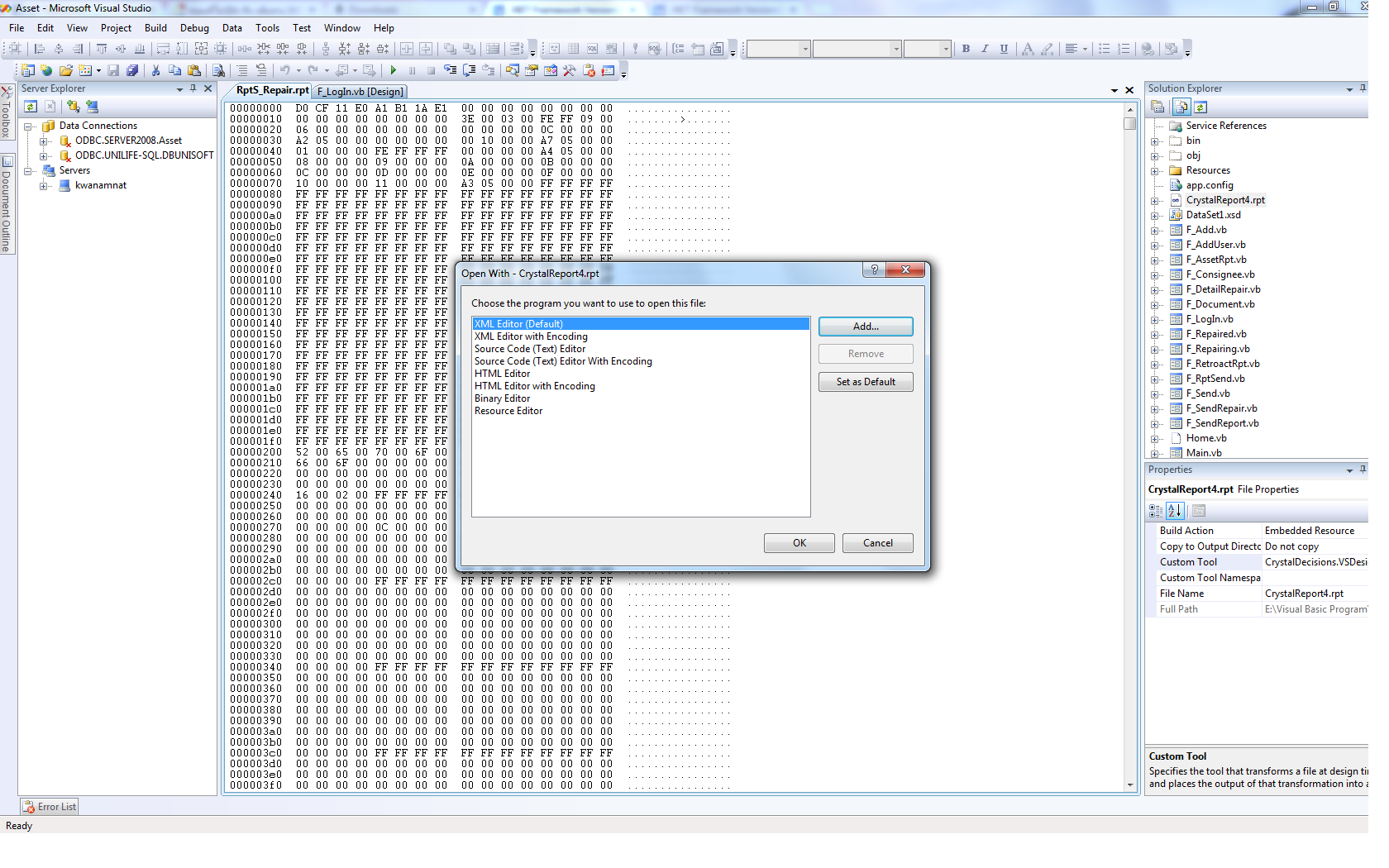Click the hex editor scroll-up arrow
This screenshot has height=868, width=1389.
(1130, 110)
